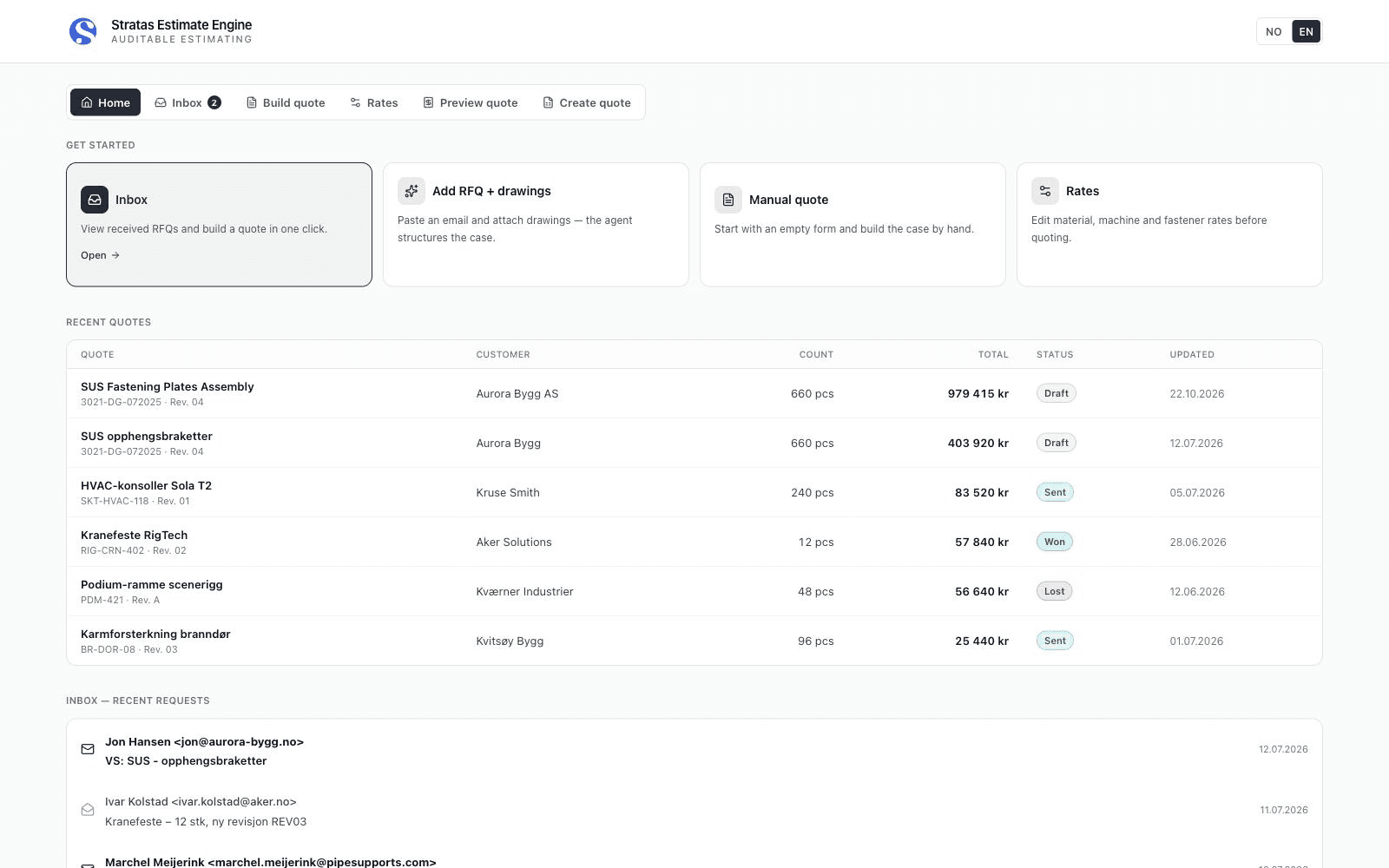Click the QUOTE column header
Screen dimensions: 1389x868
[97, 354]
